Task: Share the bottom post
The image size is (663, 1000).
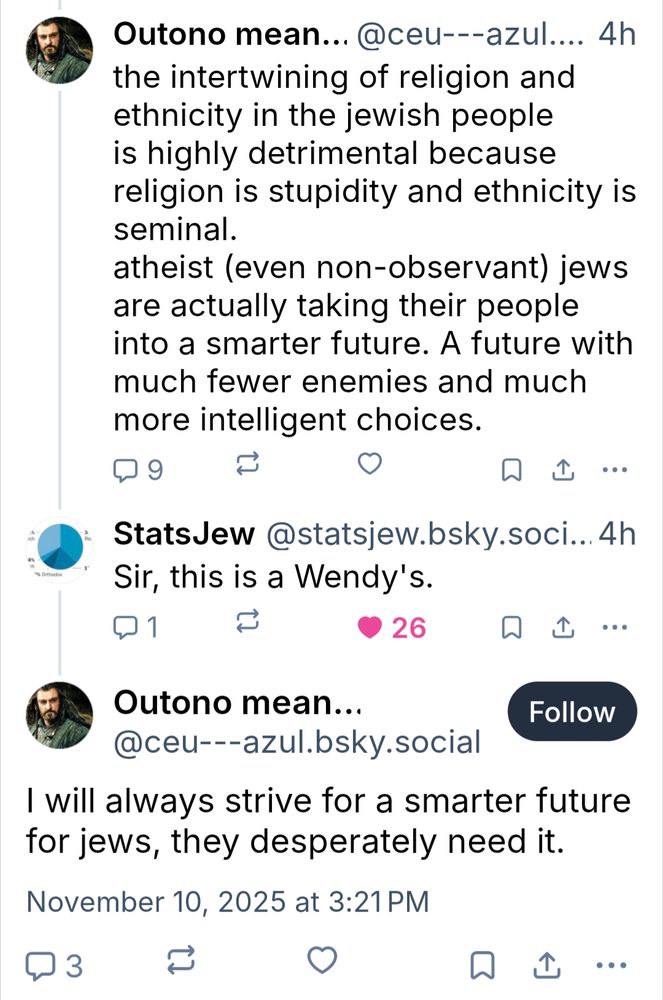Action: [548, 963]
